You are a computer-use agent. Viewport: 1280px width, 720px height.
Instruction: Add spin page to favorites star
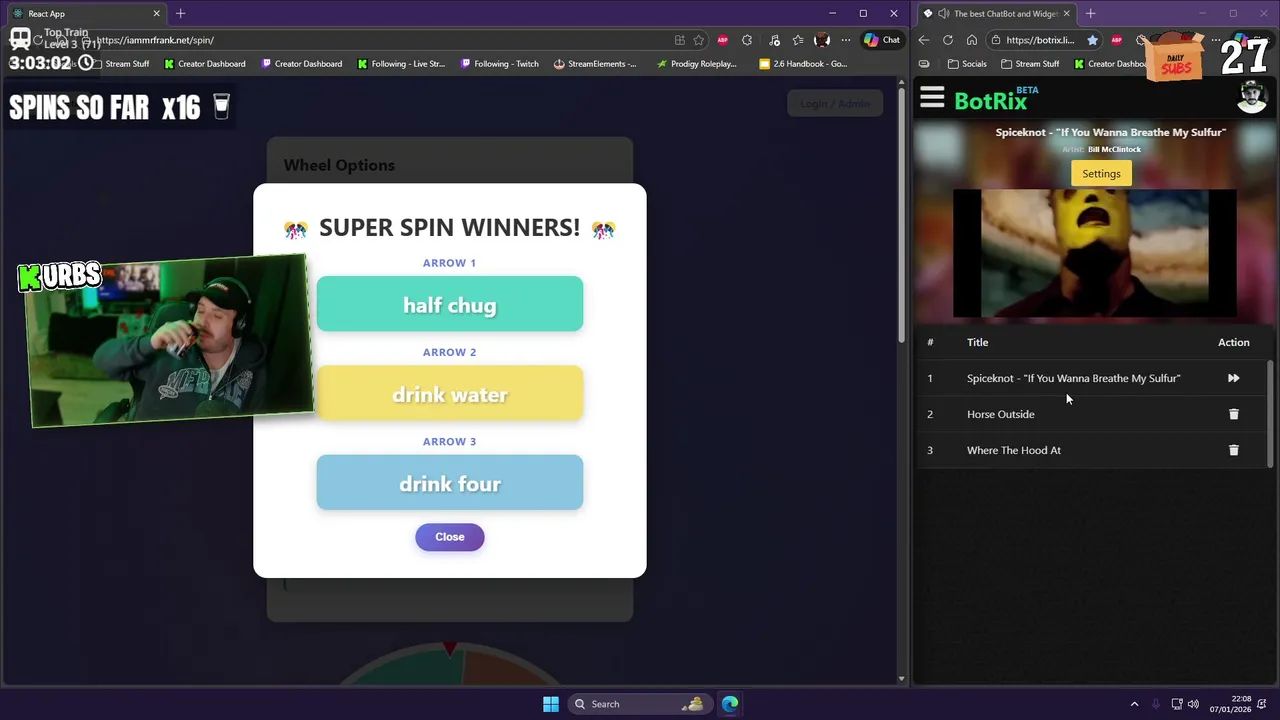698,40
